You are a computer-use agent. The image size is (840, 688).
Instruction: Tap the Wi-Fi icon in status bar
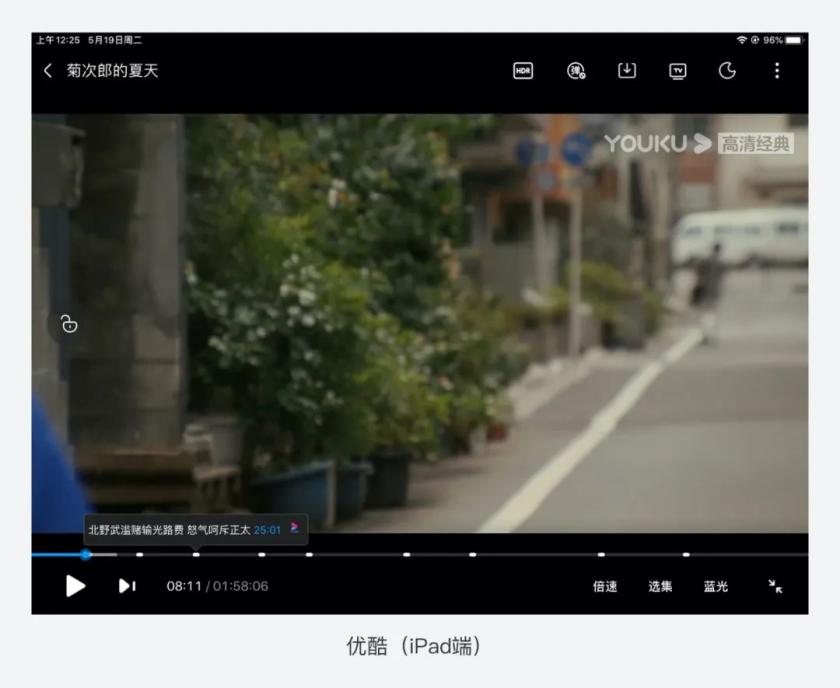click(741, 40)
